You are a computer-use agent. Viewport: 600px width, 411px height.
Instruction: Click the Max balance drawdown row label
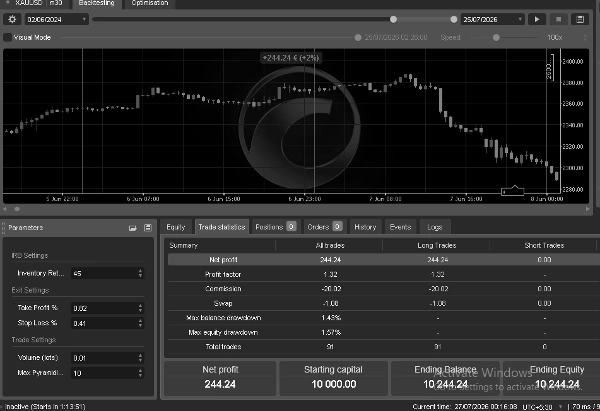pyautogui.click(x=223, y=318)
